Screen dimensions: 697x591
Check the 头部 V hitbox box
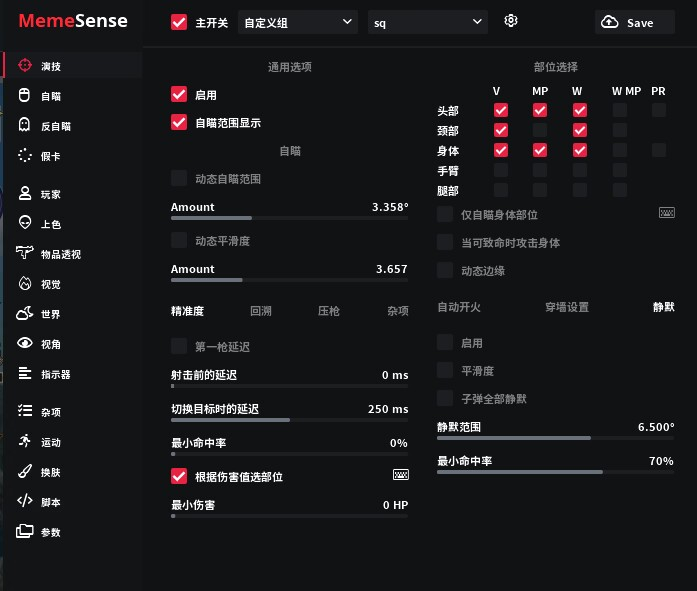point(501,110)
